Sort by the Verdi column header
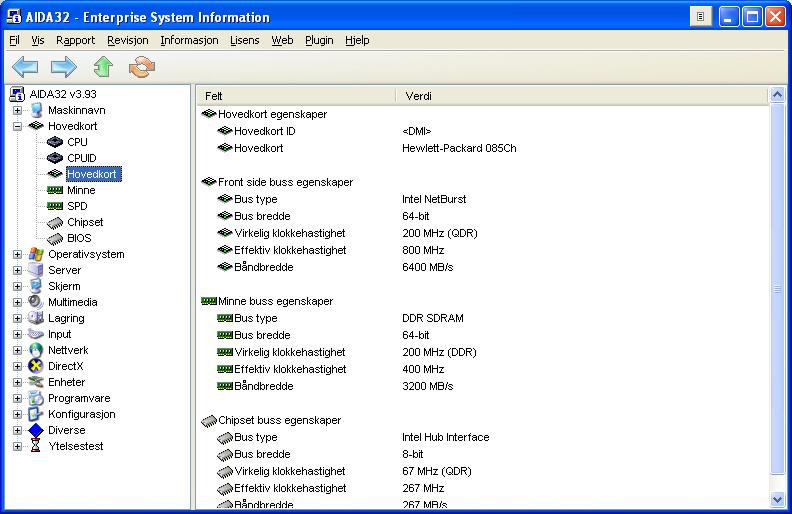 pyautogui.click(x=581, y=96)
